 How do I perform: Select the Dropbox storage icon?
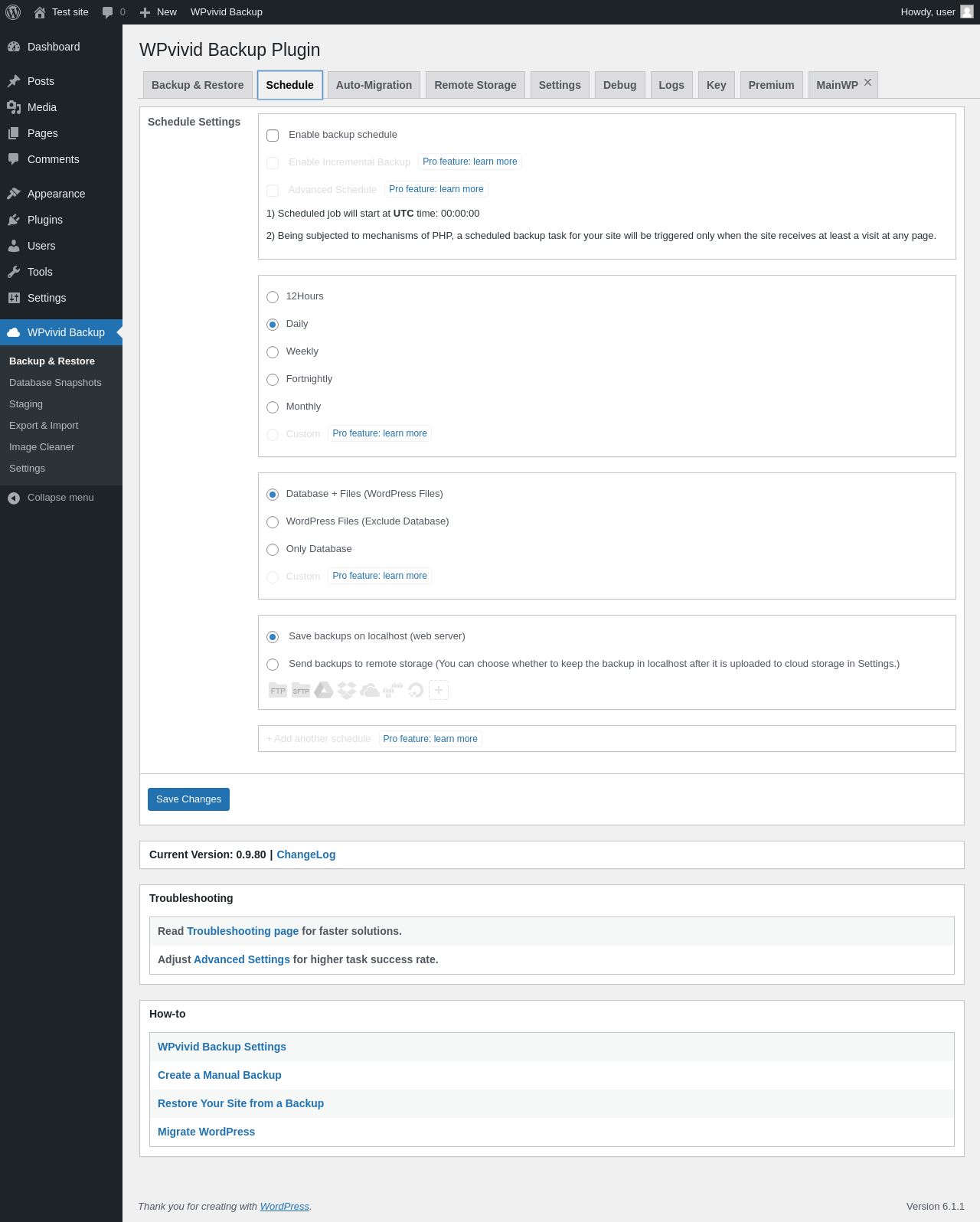[x=347, y=691]
